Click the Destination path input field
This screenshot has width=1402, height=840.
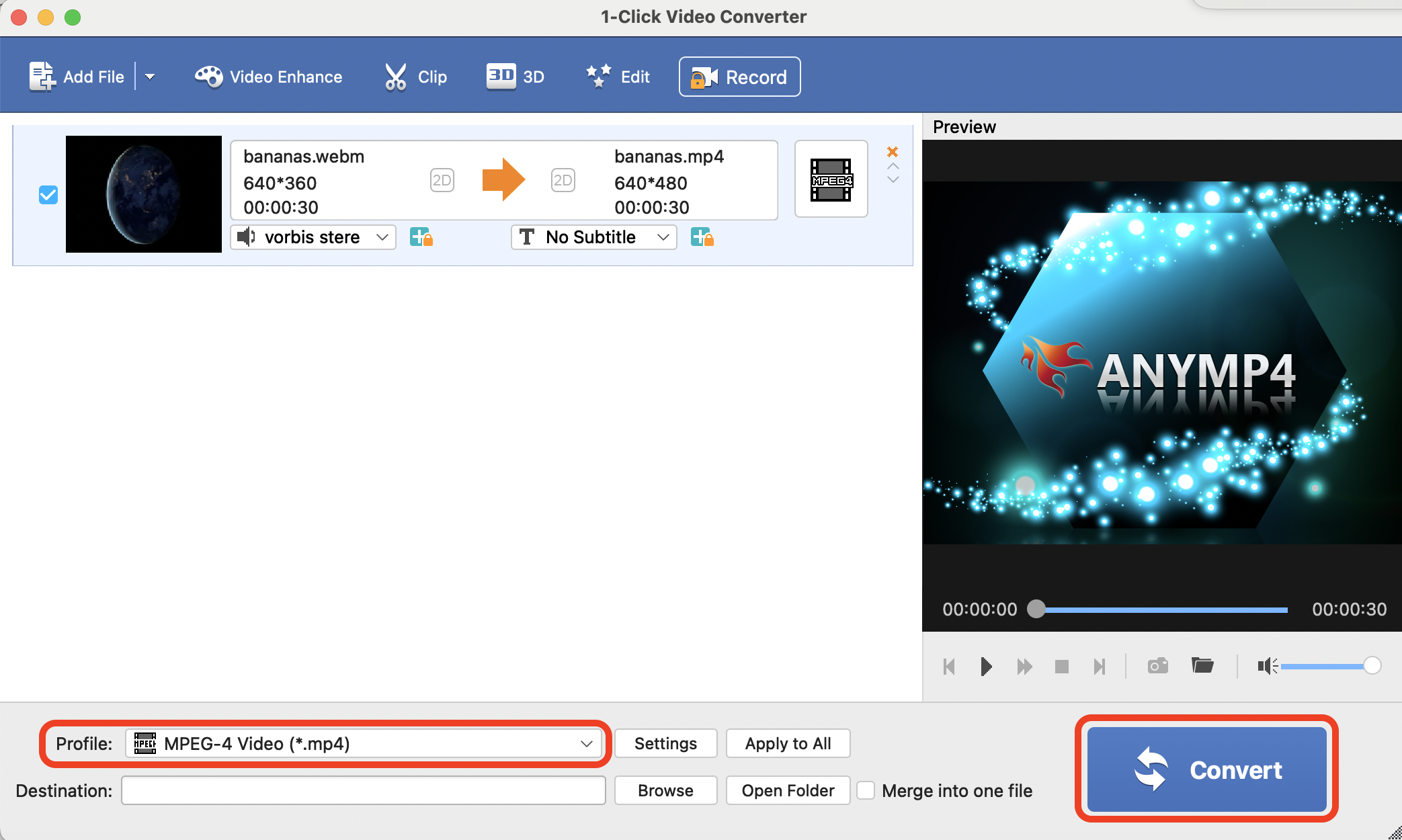click(364, 790)
